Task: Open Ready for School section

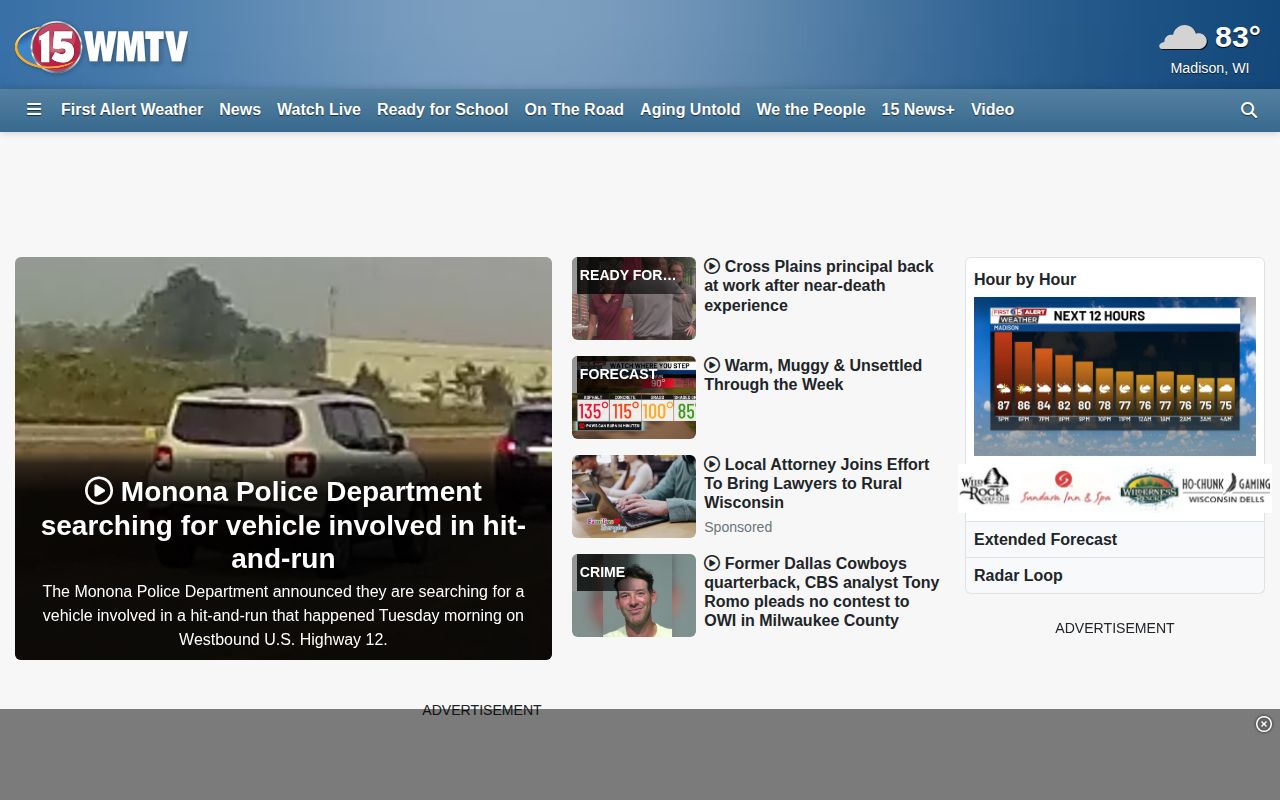Action: click(443, 110)
